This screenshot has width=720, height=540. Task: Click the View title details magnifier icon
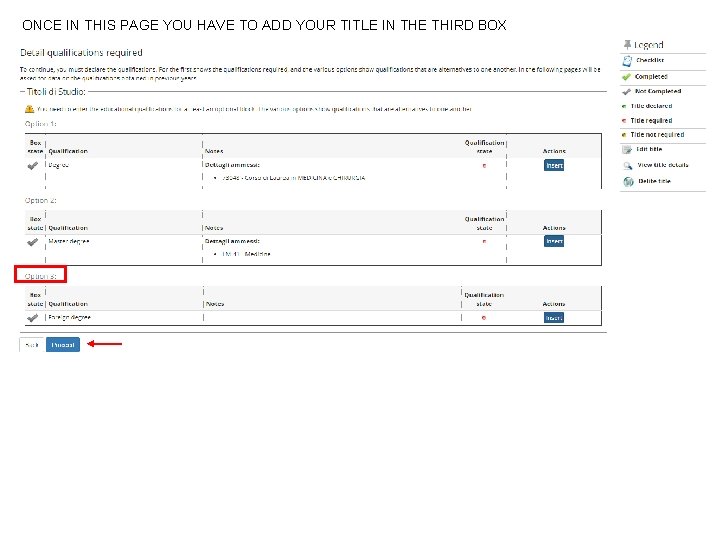pyautogui.click(x=628, y=165)
